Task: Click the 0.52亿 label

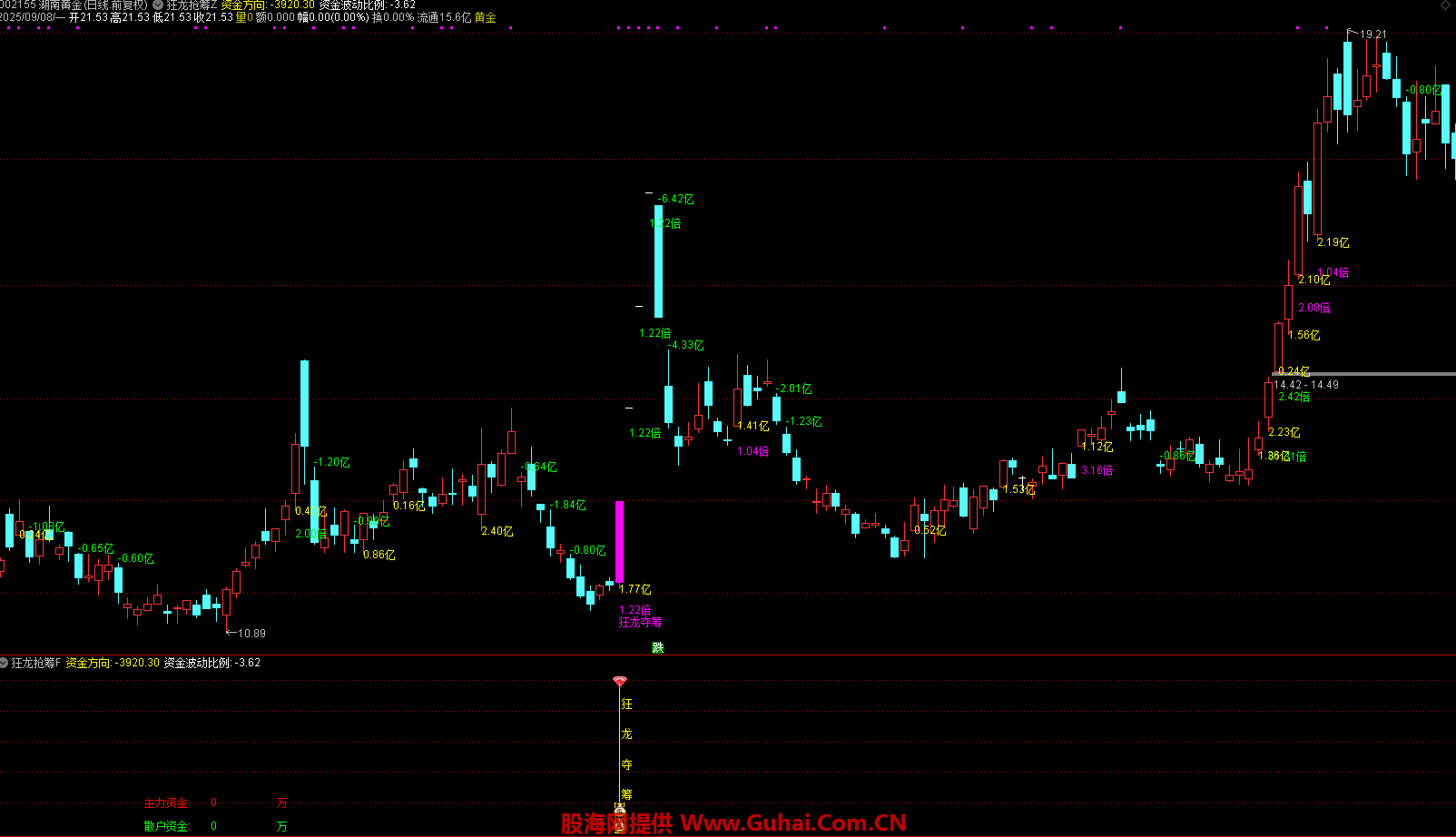Action: (x=930, y=530)
